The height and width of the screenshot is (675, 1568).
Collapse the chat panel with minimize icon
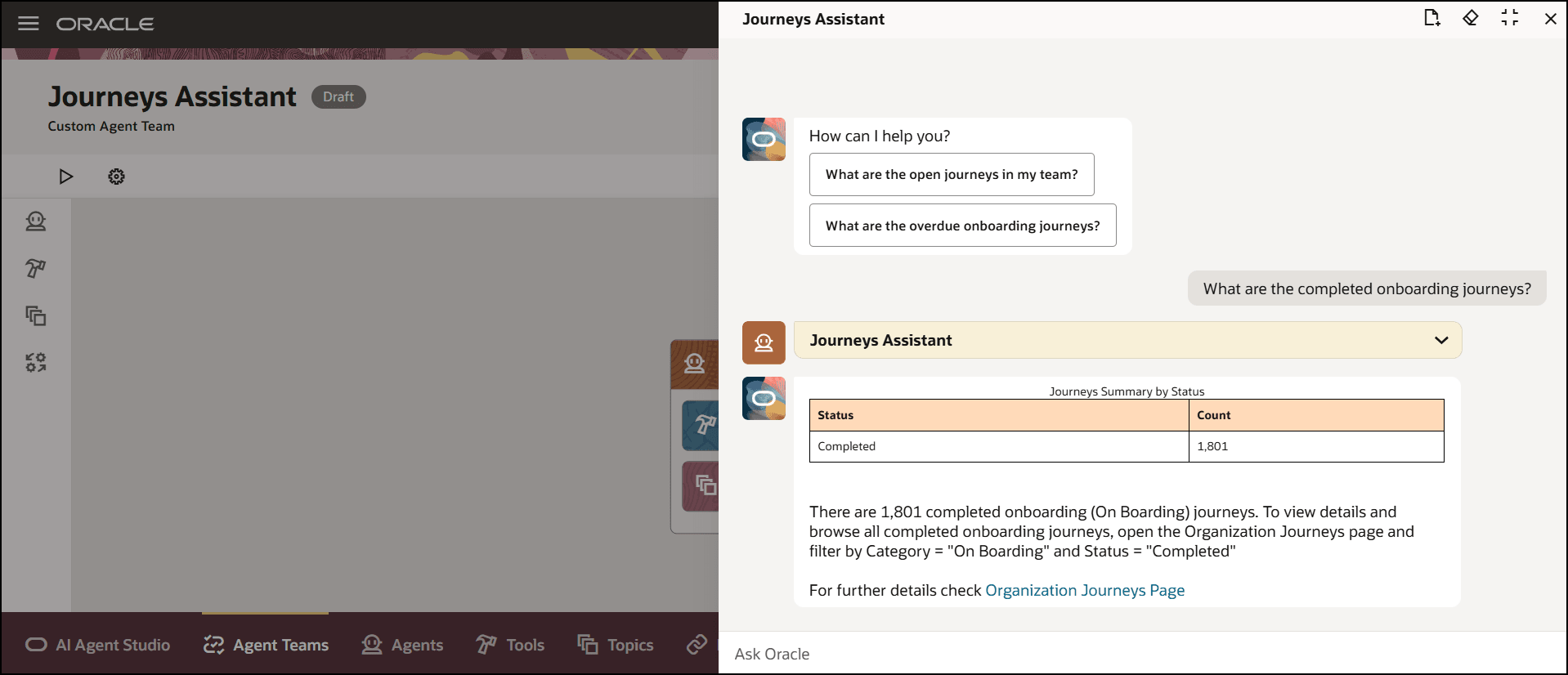tap(1510, 18)
